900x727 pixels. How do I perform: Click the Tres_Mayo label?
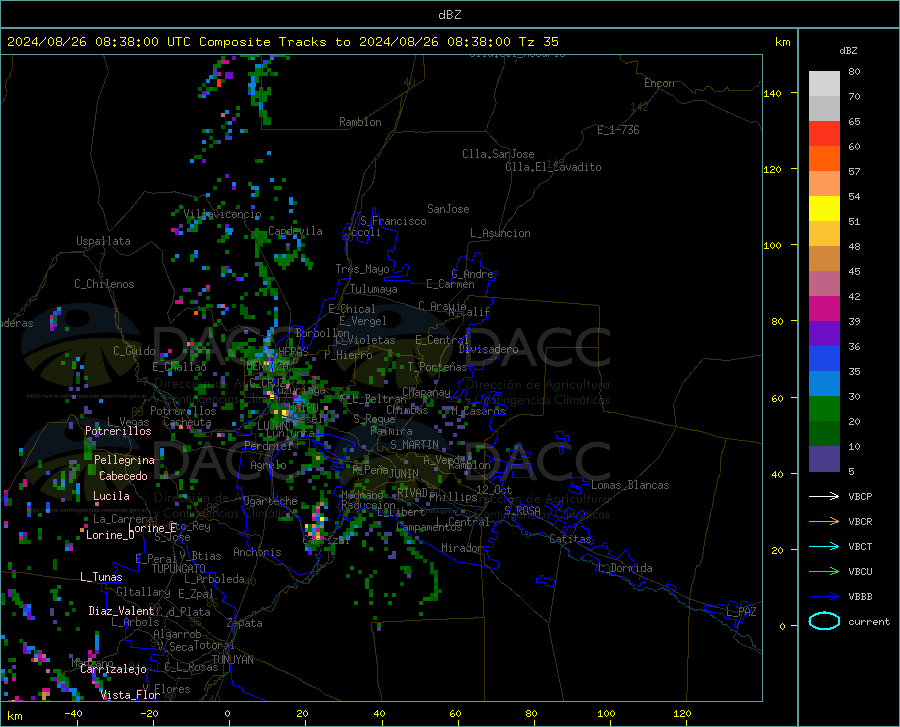coord(362,269)
